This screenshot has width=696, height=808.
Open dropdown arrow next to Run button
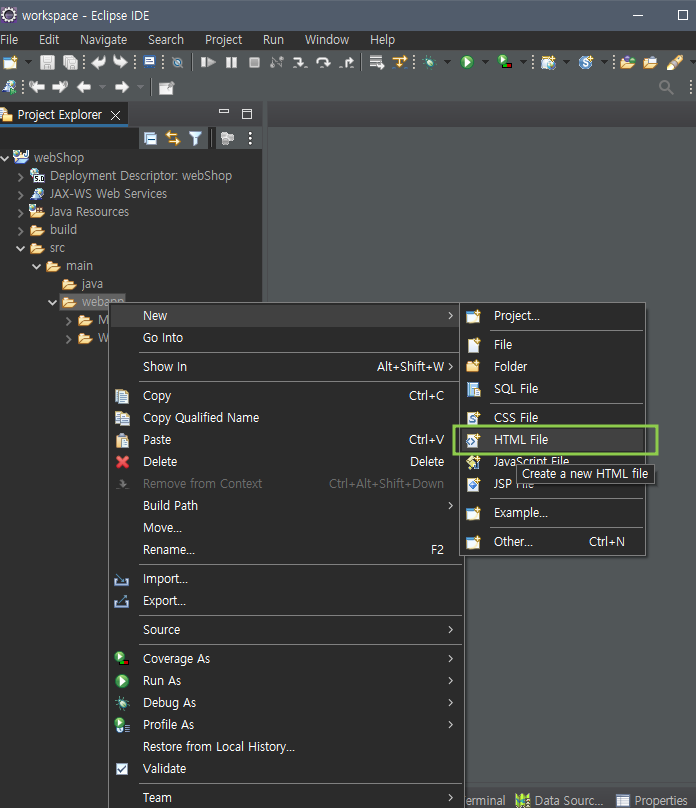click(x=485, y=62)
